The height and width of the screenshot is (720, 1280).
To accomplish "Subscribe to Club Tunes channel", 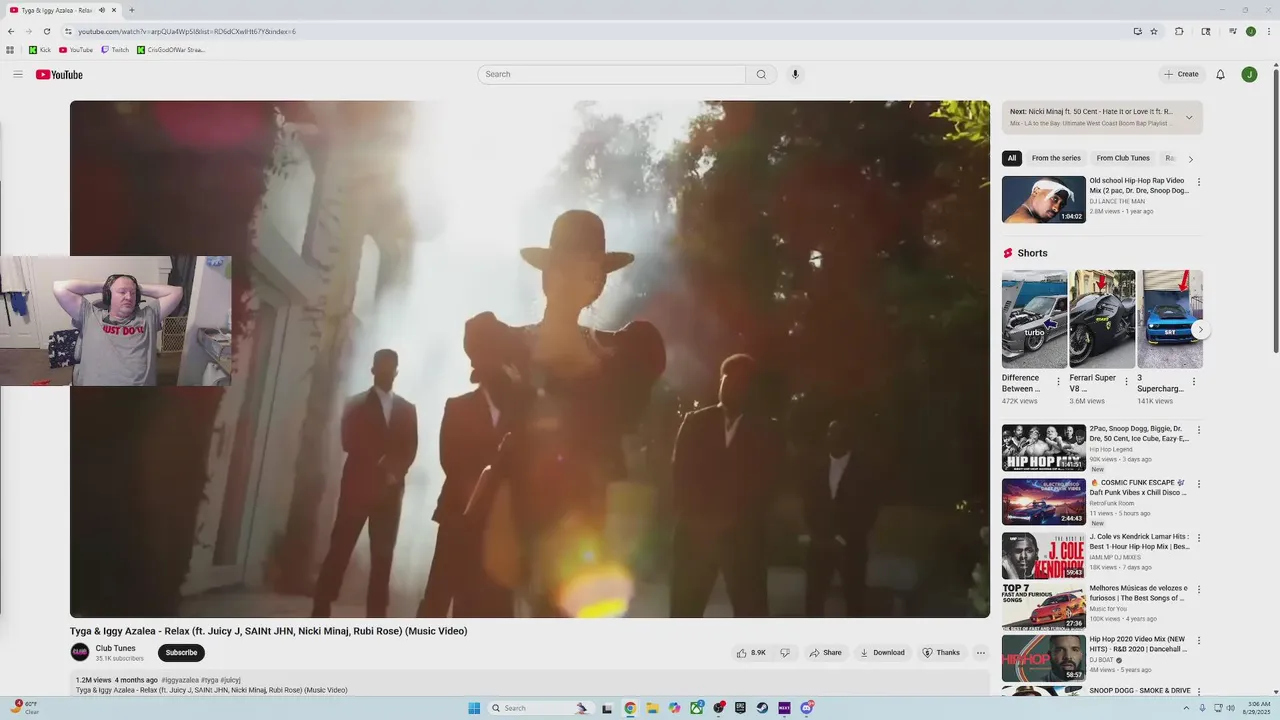I will tap(181, 653).
